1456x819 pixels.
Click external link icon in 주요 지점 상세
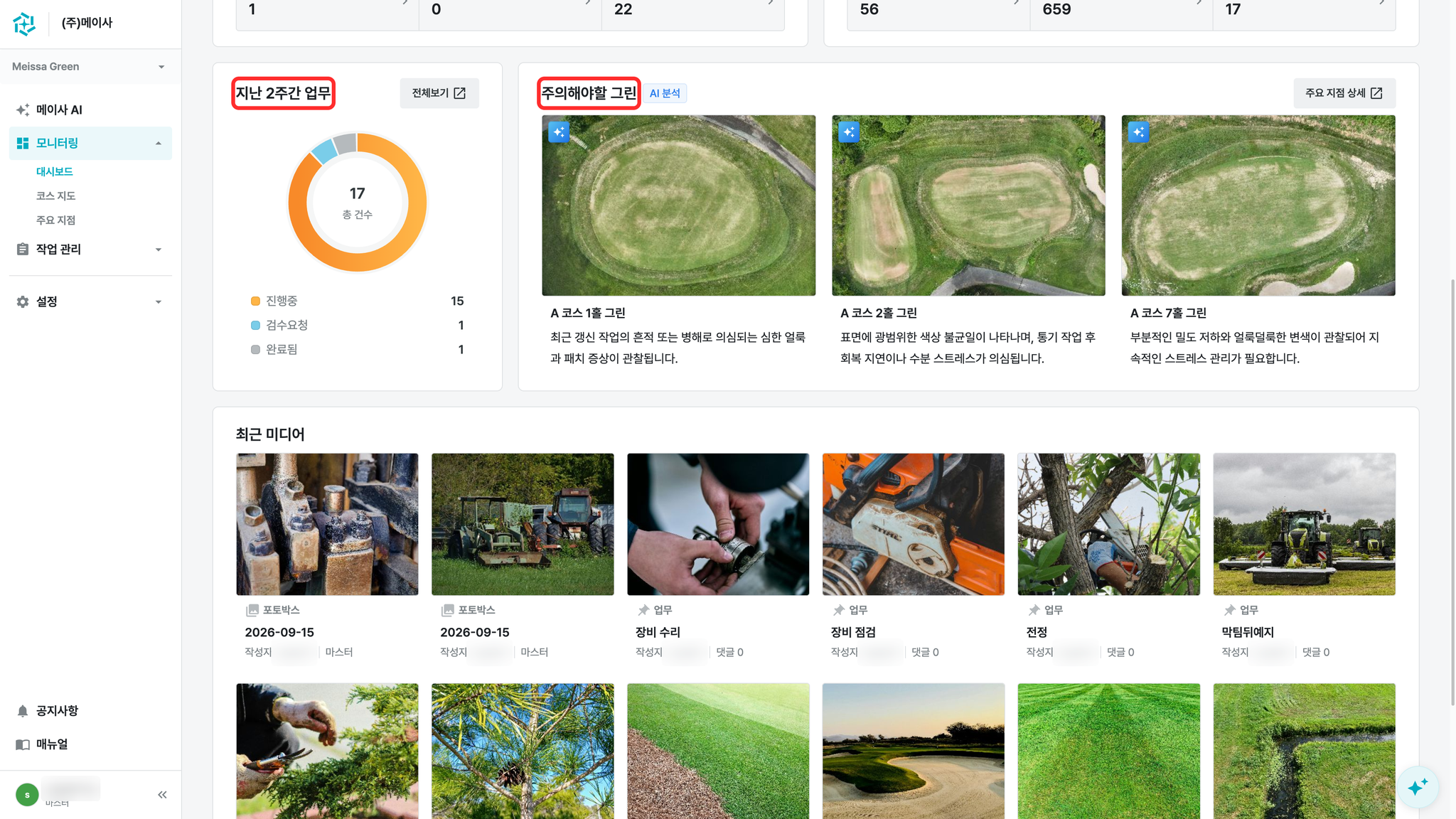click(x=1376, y=93)
